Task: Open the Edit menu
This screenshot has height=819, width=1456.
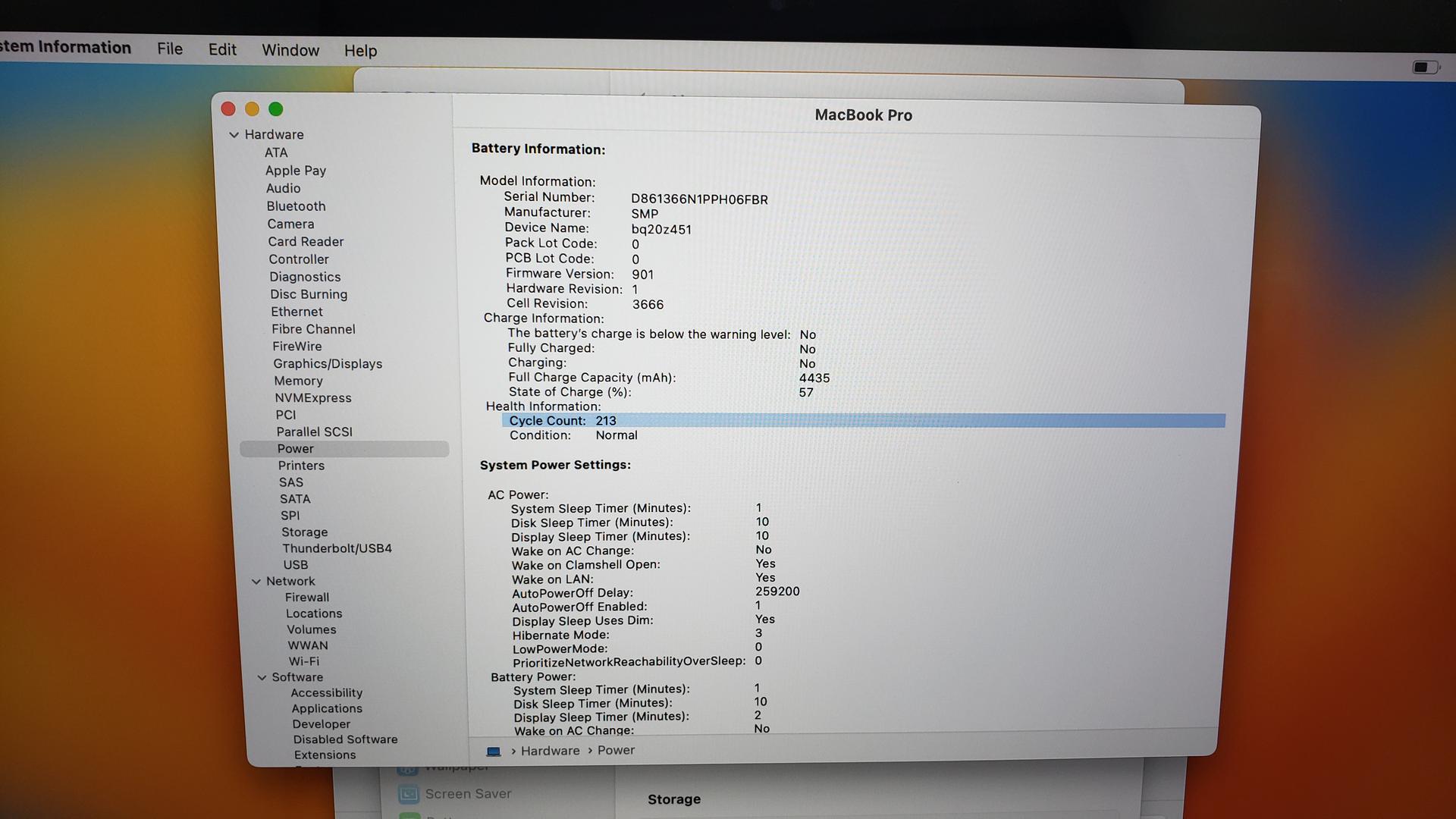Action: [222, 50]
